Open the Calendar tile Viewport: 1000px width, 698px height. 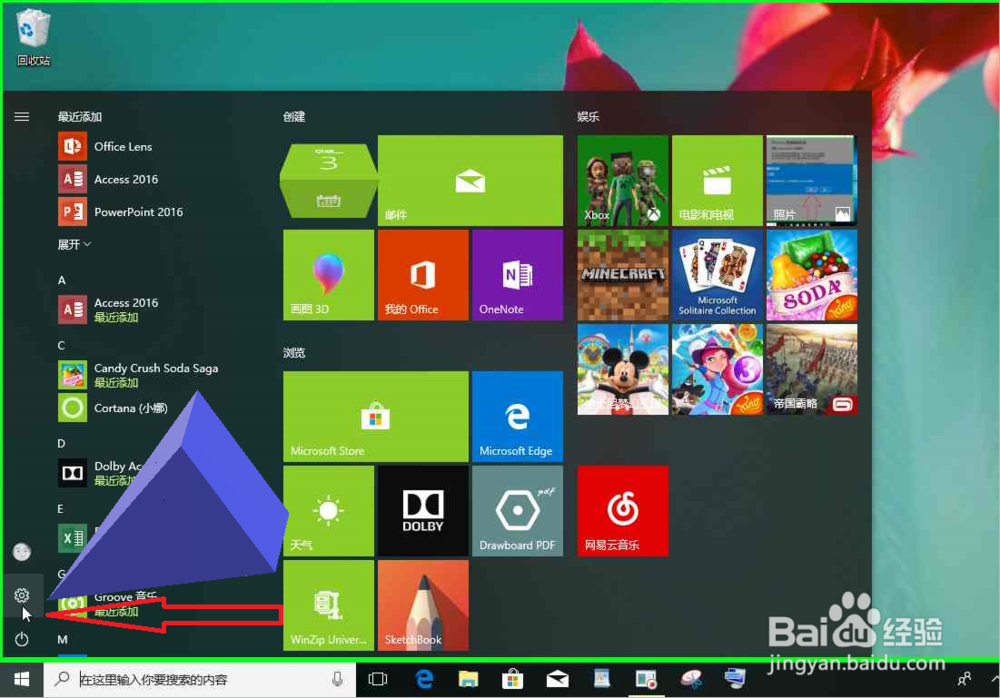point(328,181)
